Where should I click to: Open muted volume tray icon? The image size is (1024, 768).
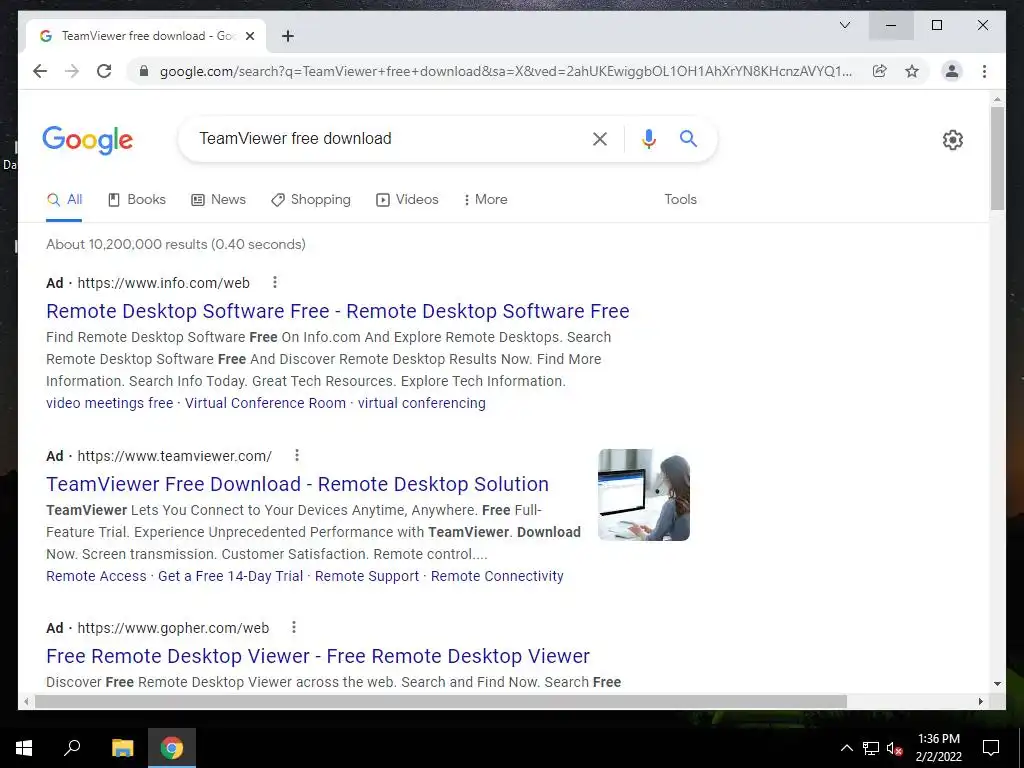[x=894, y=748]
